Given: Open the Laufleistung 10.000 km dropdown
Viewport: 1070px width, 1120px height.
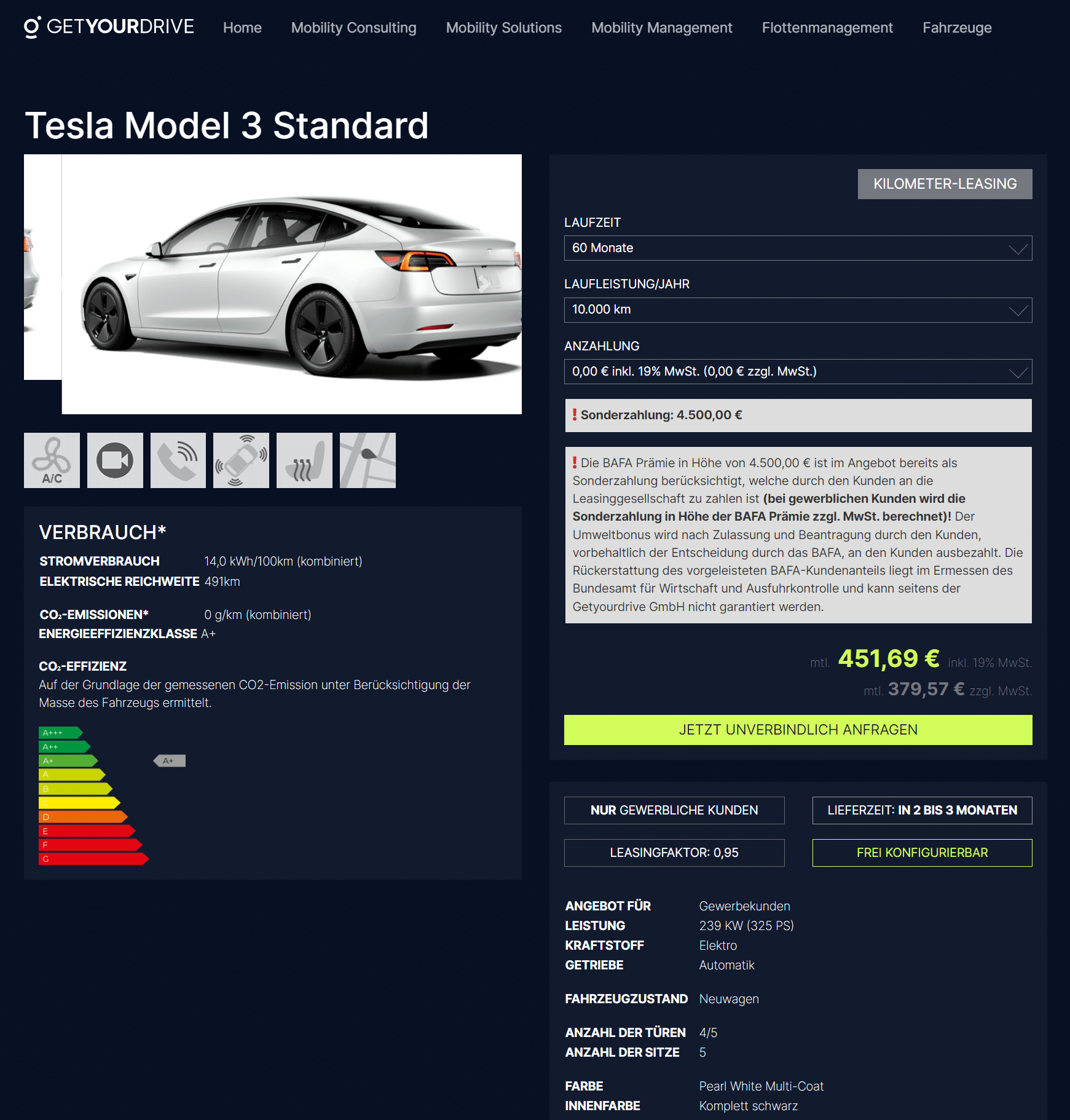Looking at the screenshot, I should (798, 310).
